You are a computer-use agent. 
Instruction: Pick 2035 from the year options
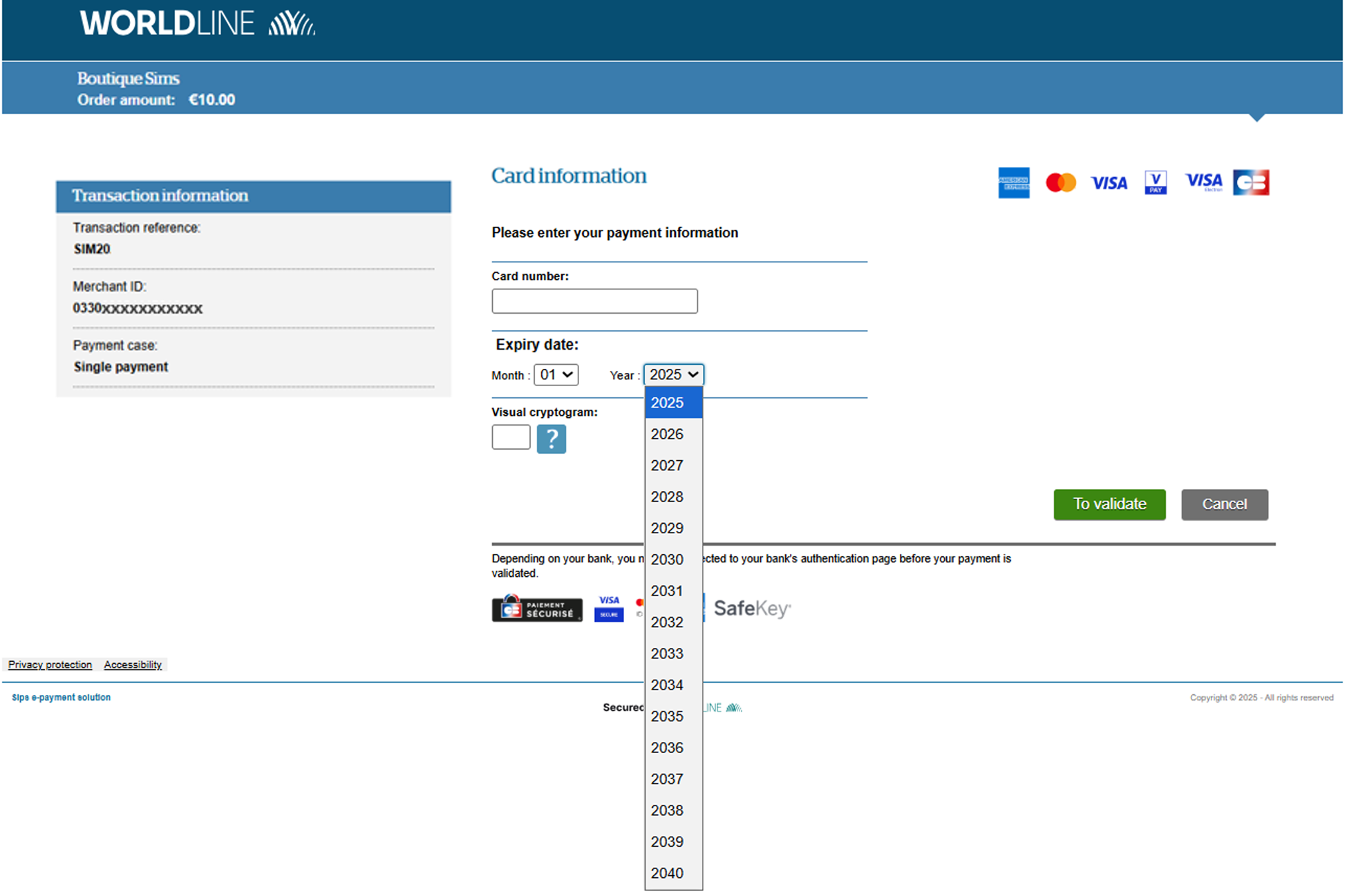(667, 716)
